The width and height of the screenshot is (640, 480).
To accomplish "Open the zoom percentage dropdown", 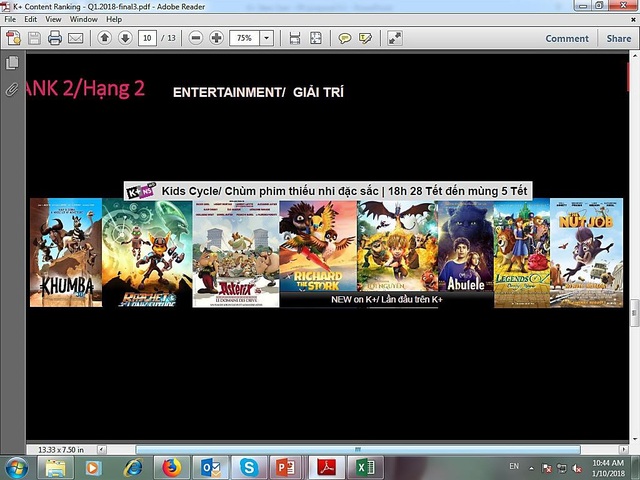I will point(267,38).
